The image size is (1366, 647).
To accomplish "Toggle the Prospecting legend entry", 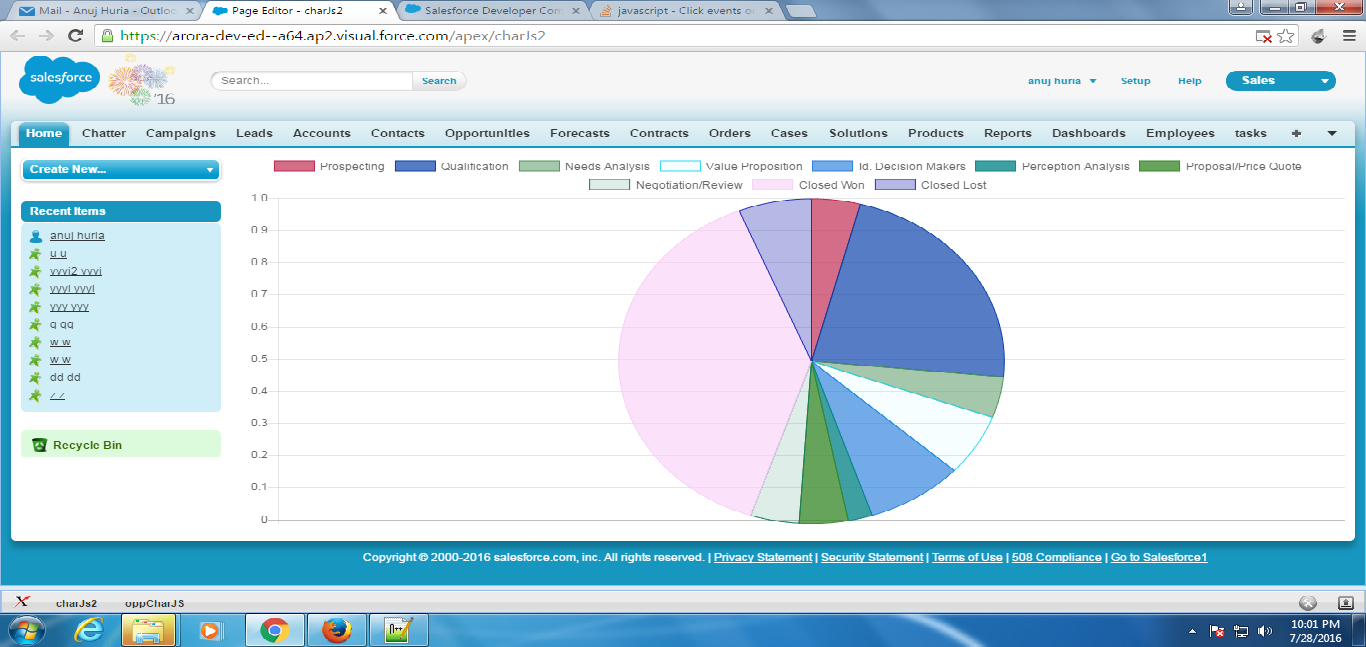I will pos(329,166).
